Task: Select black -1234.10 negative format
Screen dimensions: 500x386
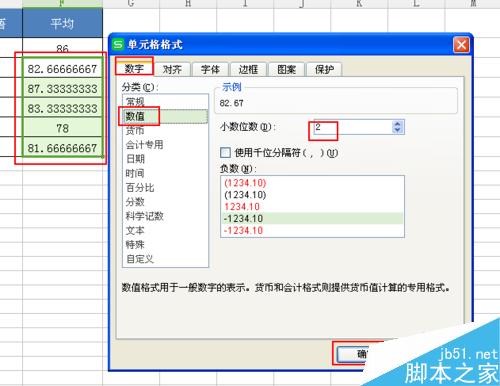Action: (x=312, y=219)
